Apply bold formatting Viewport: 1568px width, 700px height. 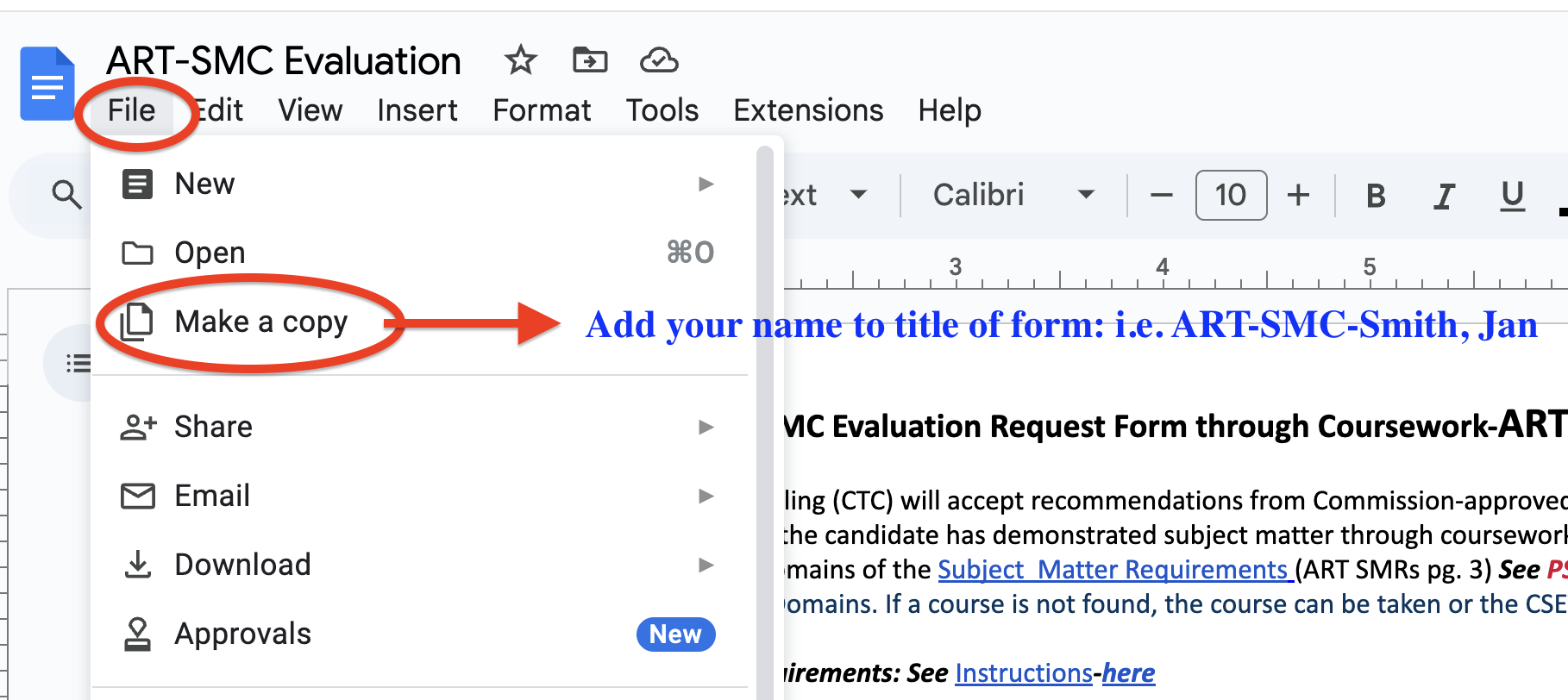pos(1375,195)
